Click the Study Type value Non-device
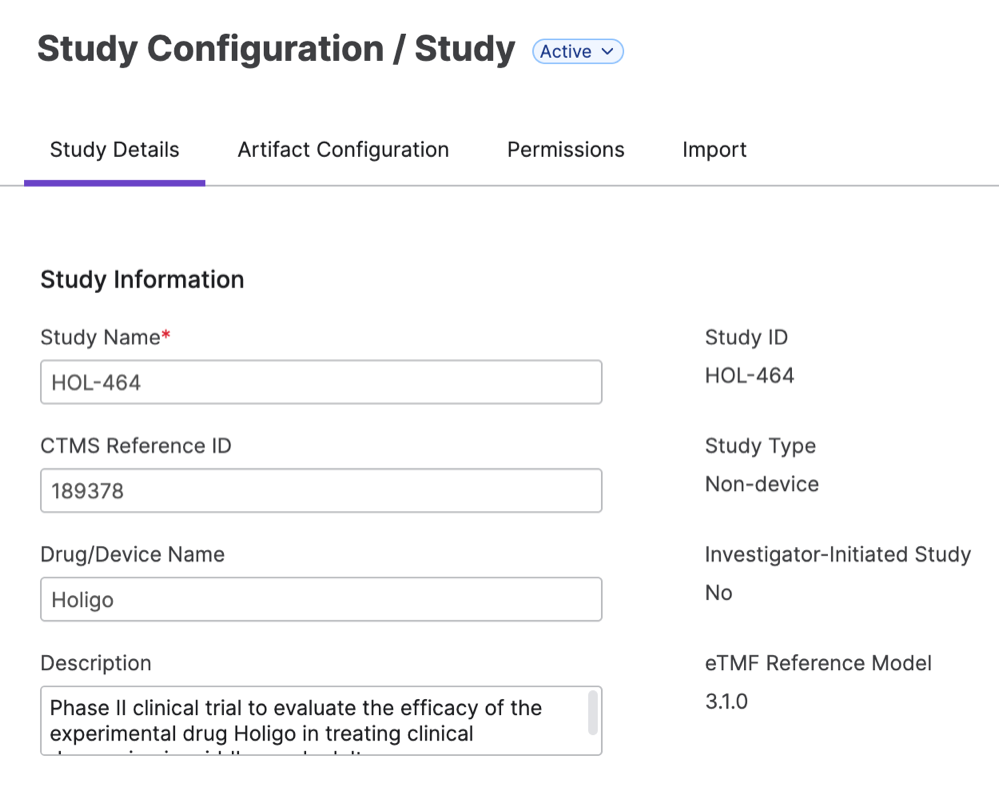The image size is (999, 788). click(x=761, y=484)
